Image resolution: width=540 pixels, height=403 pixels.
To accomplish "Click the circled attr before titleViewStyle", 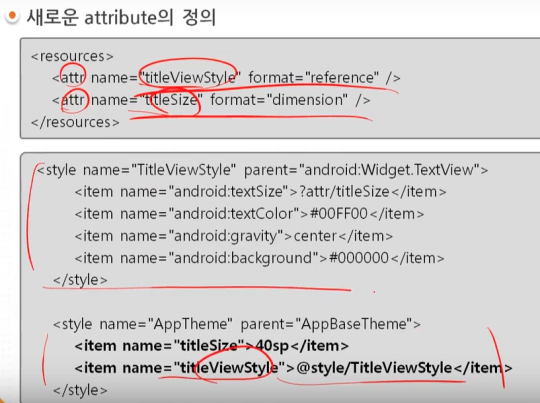I will coord(72,78).
